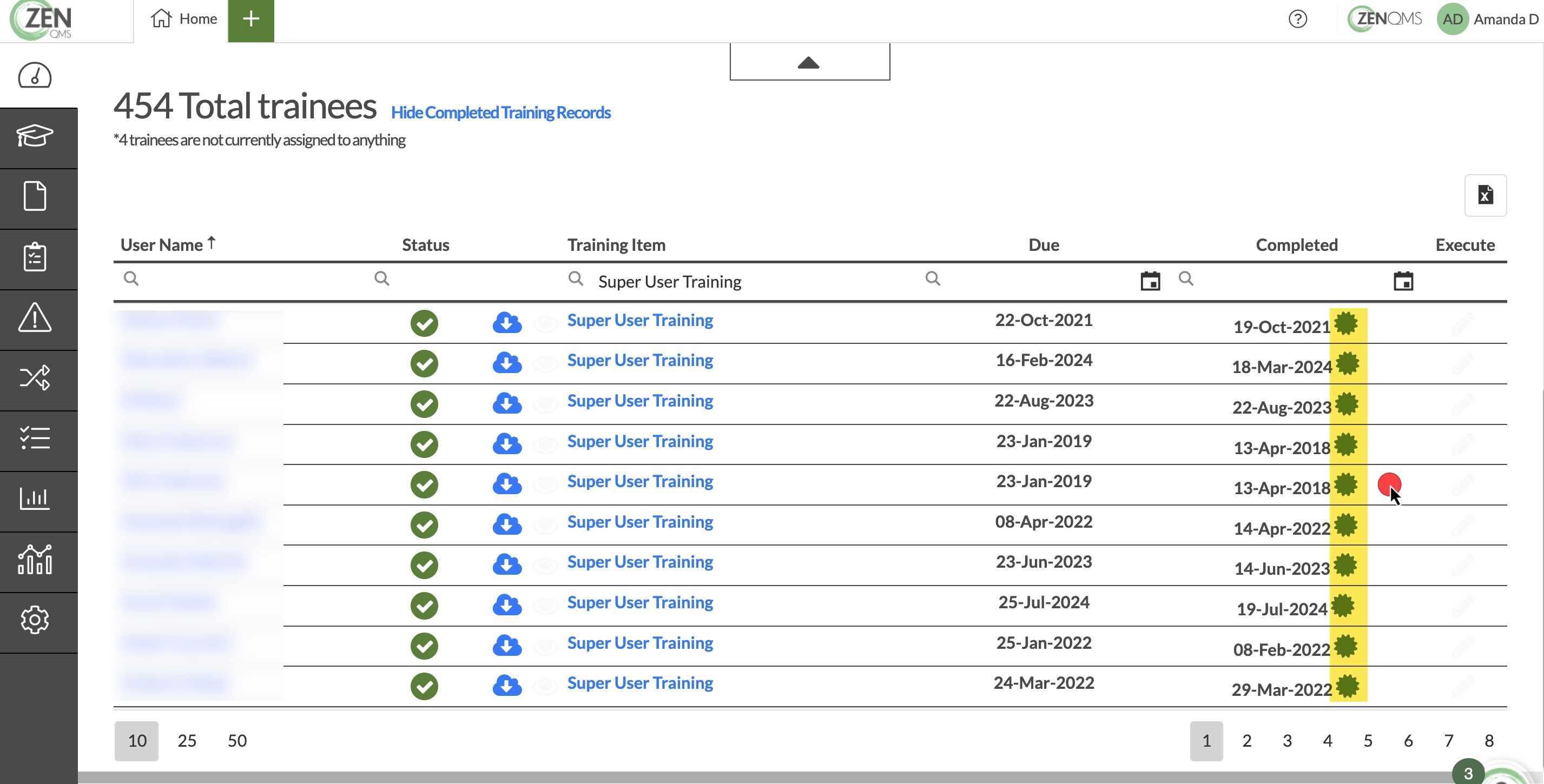Click the green seal beside 14-Jun-2023
Image resolution: width=1544 pixels, height=784 pixels.
[x=1345, y=565]
